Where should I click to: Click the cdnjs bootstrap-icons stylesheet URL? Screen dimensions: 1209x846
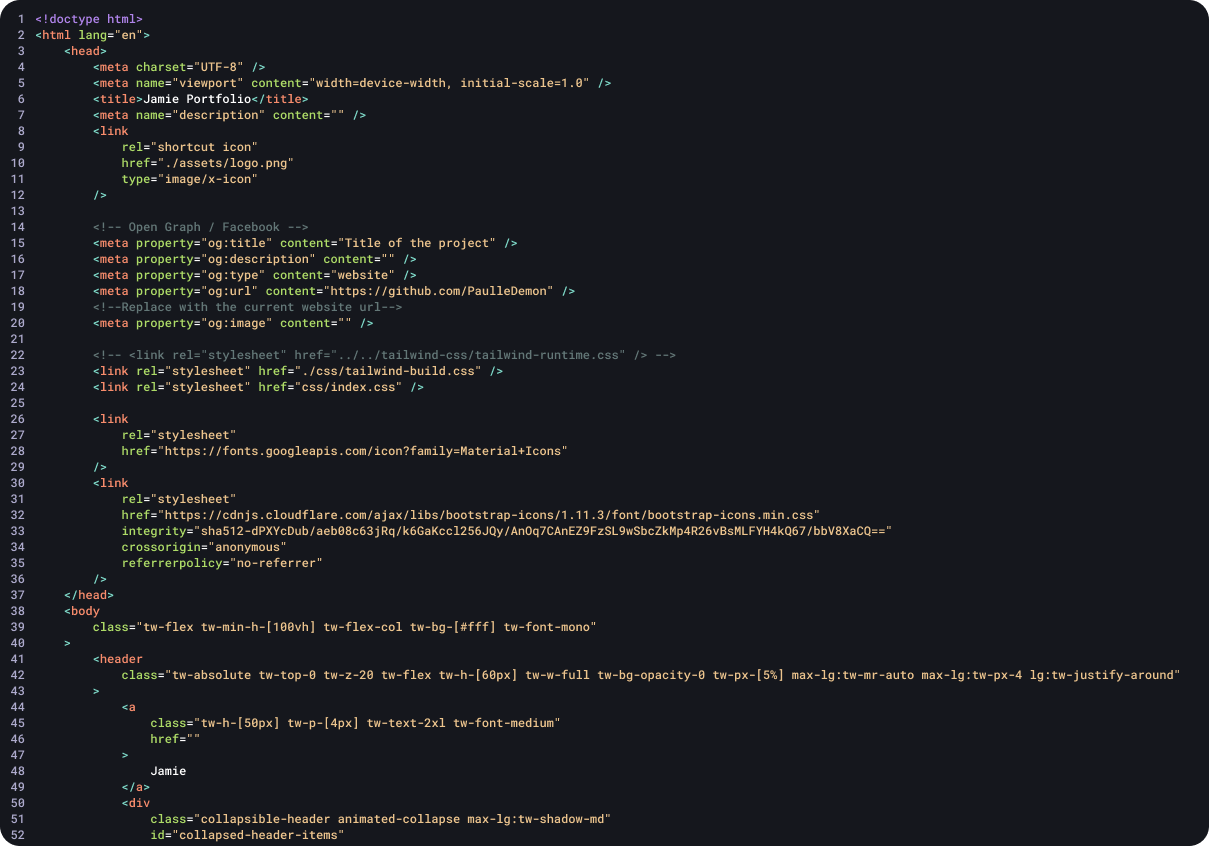coord(470,514)
